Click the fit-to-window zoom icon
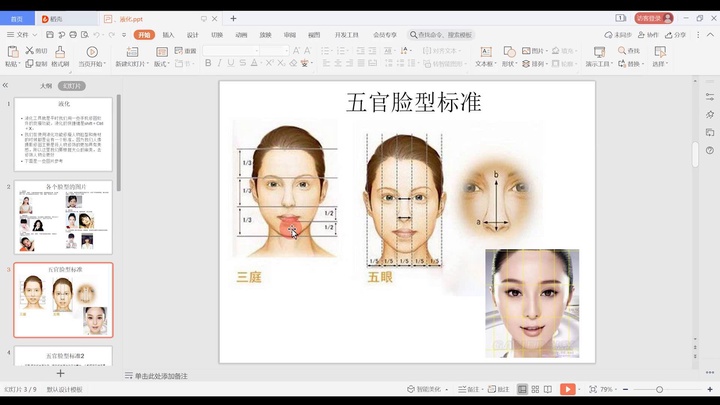720x405 pixels. [x=593, y=389]
